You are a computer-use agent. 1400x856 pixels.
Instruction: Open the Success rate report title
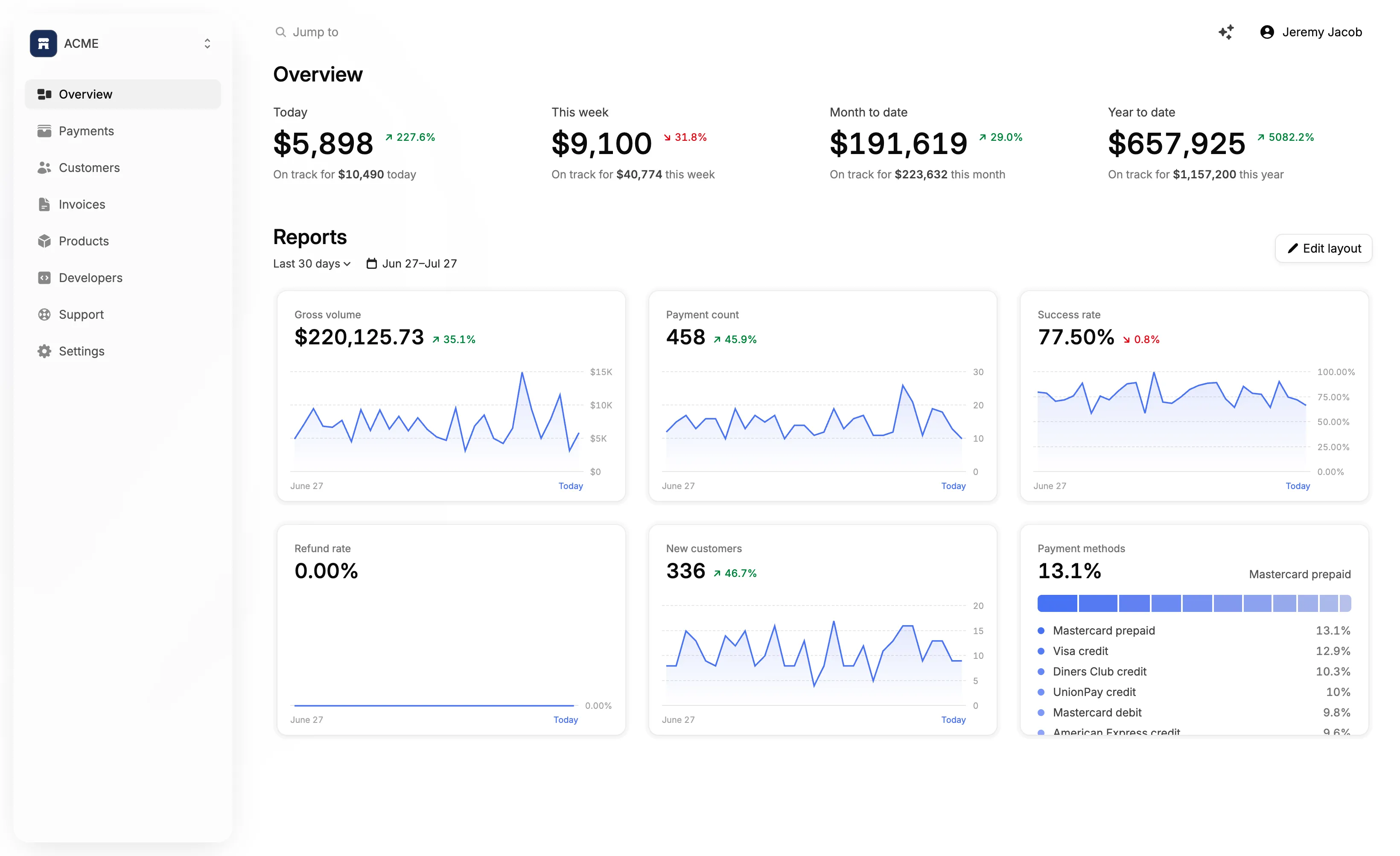coord(1069,314)
